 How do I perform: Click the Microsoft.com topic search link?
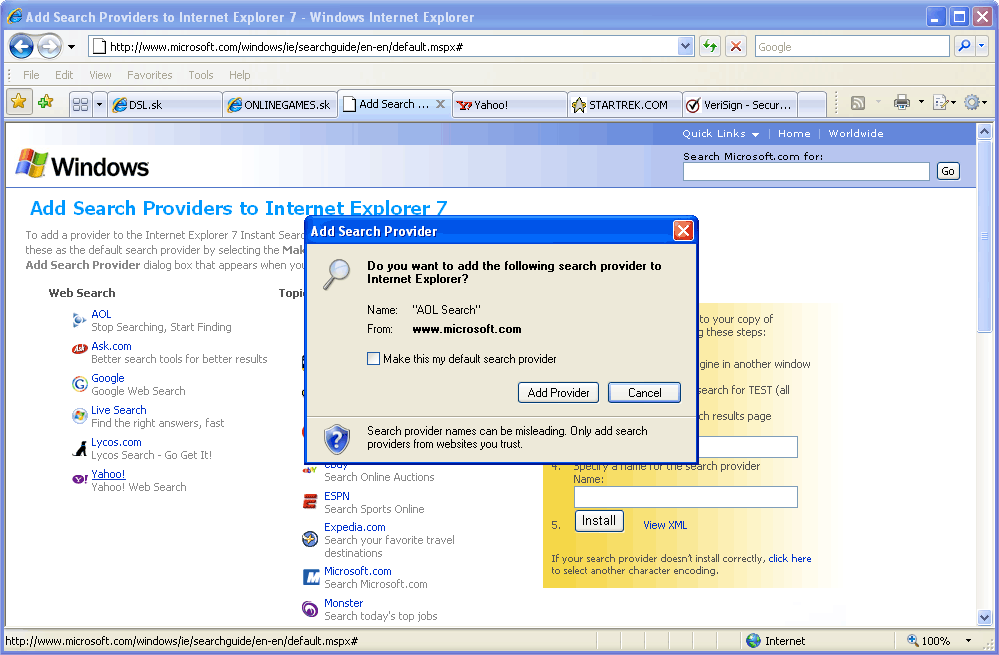point(357,571)
